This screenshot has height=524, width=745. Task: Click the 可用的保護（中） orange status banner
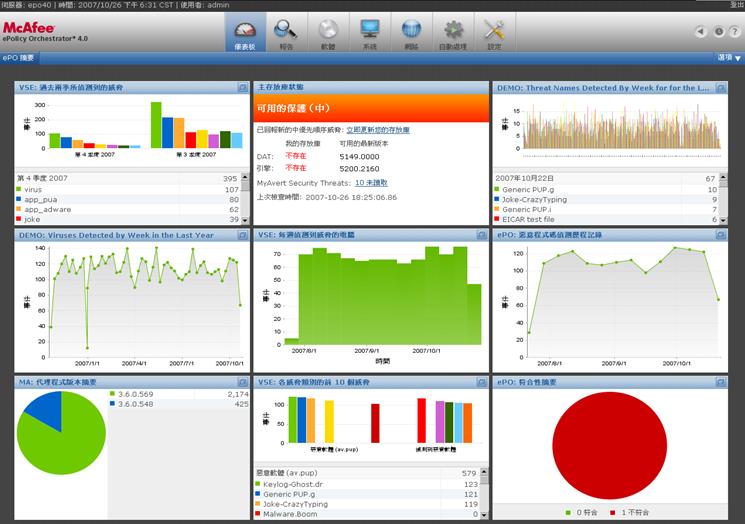pyautogui.click(x=371, y=108)
